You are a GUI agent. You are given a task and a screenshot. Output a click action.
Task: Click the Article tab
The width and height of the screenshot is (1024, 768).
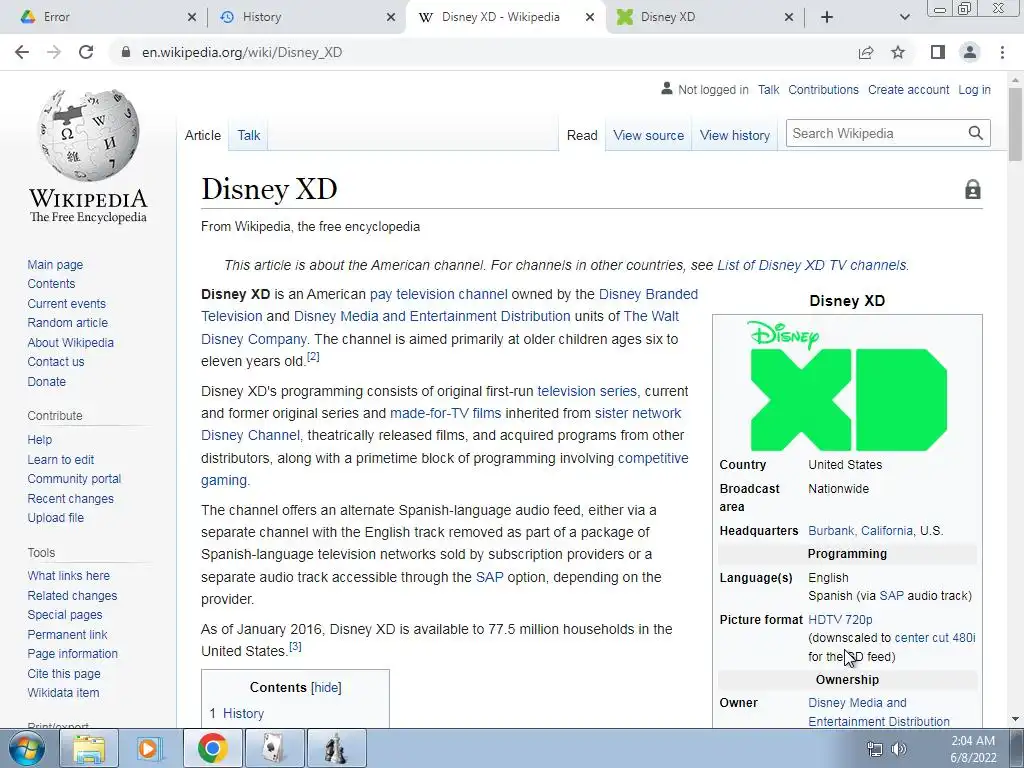coord(202,135)
